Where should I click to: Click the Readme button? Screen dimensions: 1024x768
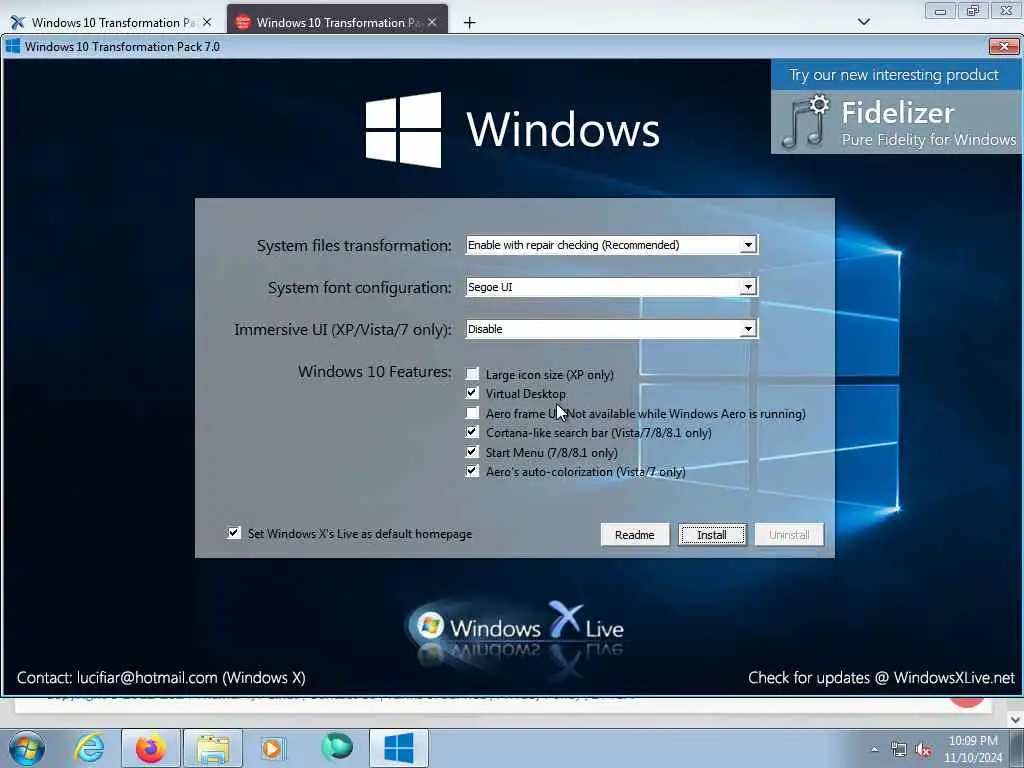[x=635, y=535]
